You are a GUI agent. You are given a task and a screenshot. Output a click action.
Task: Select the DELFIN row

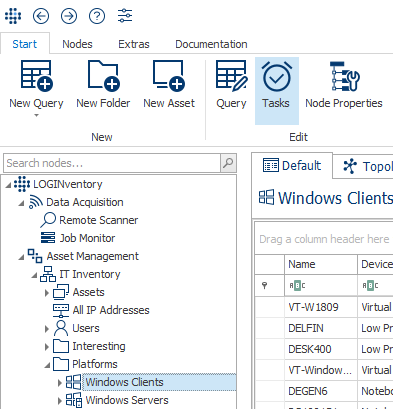pos(324,328)
